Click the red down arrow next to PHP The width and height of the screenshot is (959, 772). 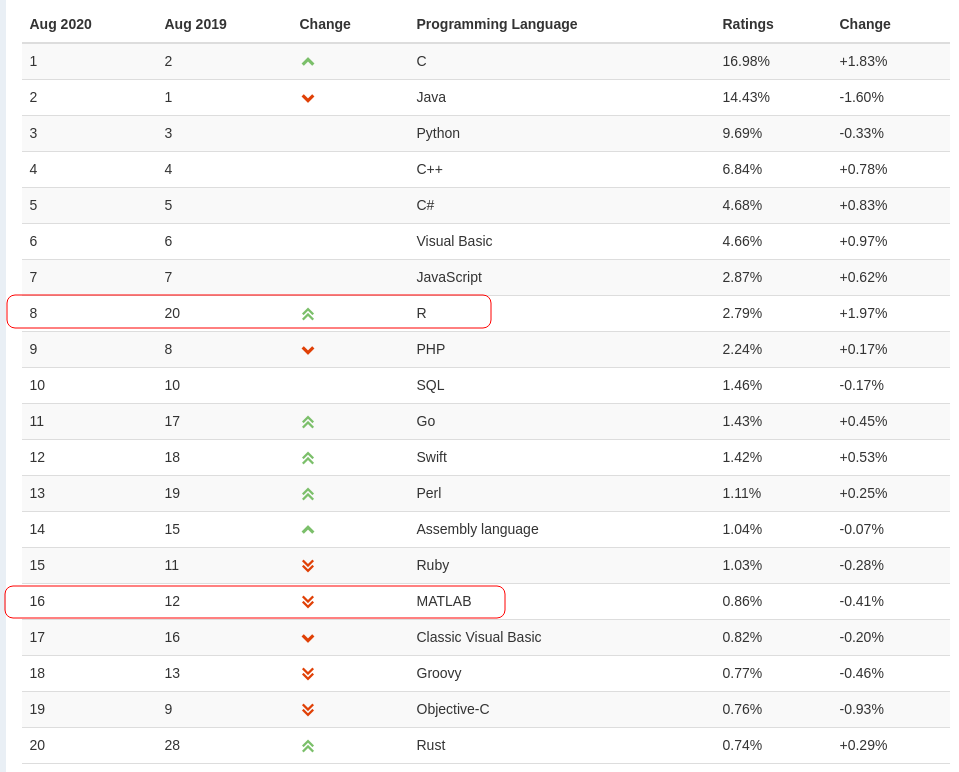pos(308,351)
